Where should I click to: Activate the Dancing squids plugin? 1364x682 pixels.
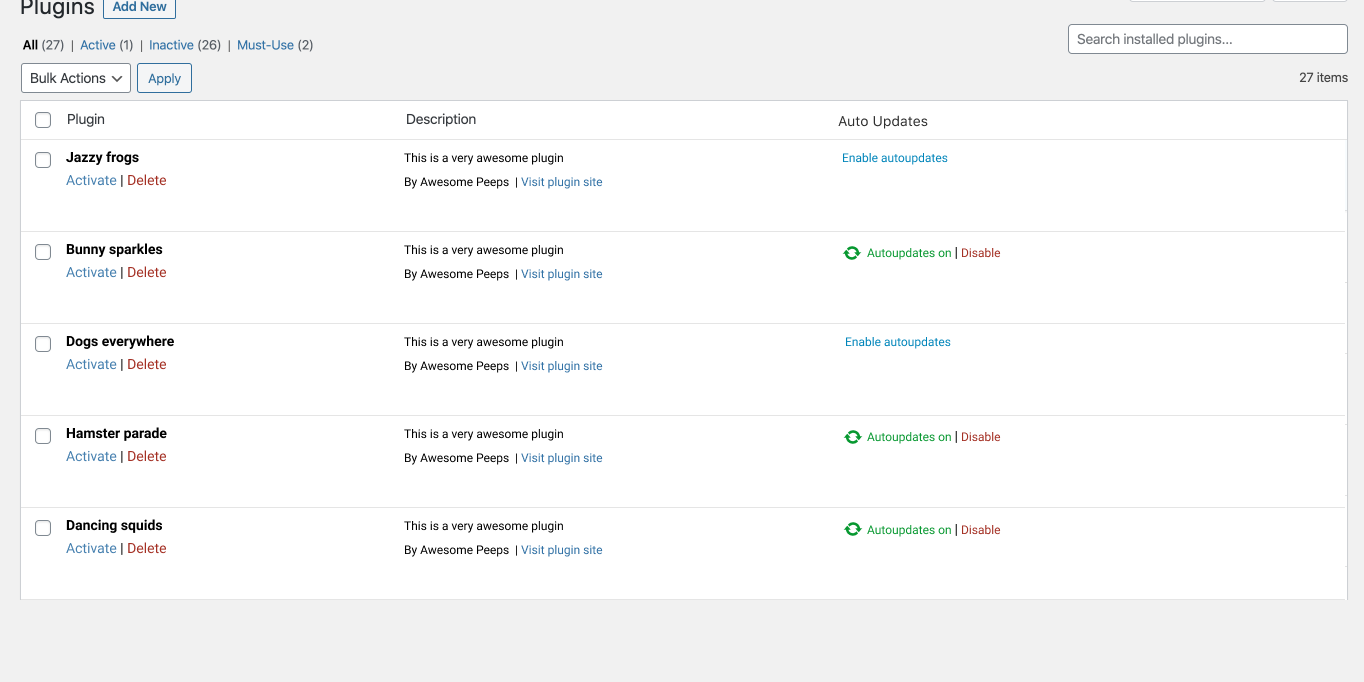(91, 549)
